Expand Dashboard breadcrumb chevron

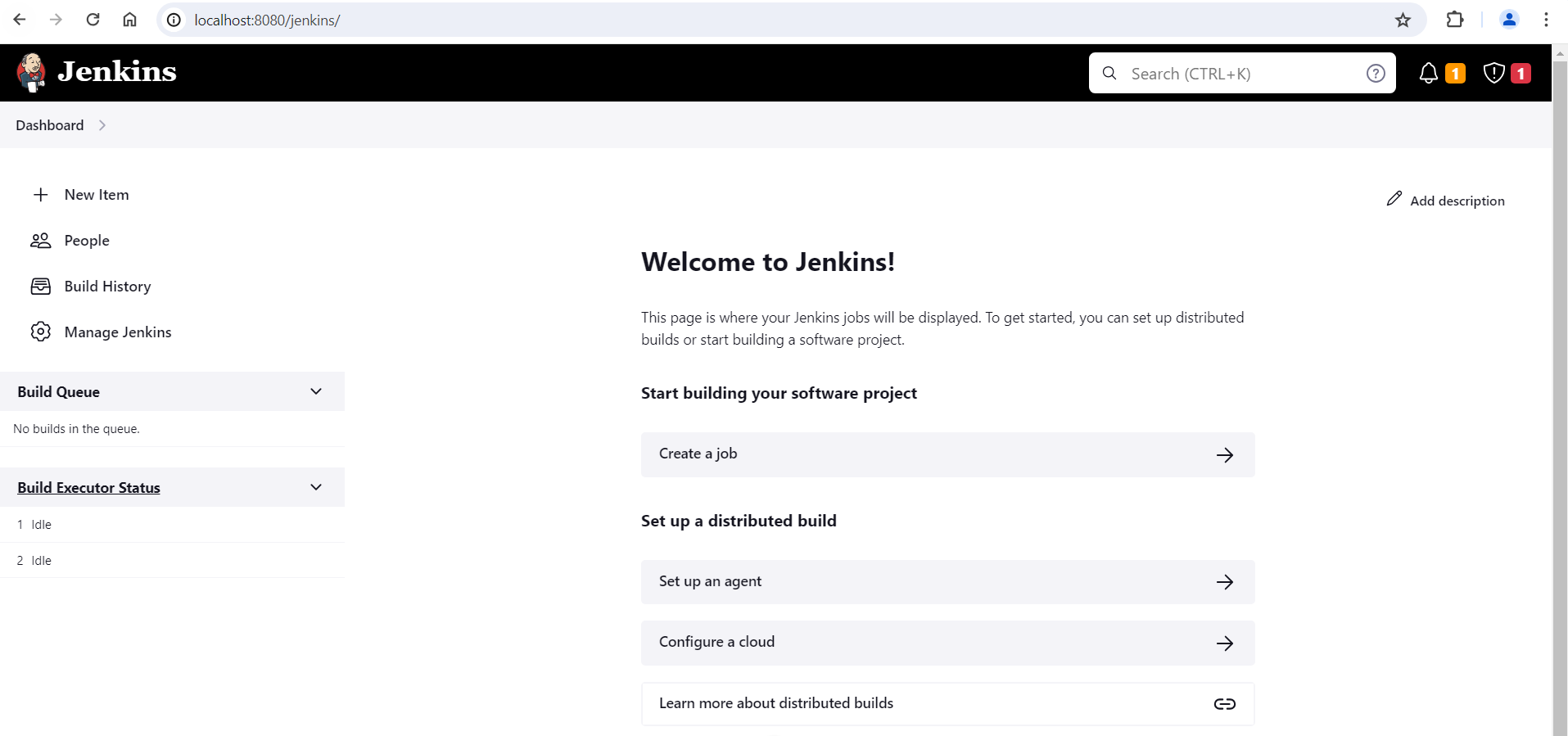pos(102,125)
